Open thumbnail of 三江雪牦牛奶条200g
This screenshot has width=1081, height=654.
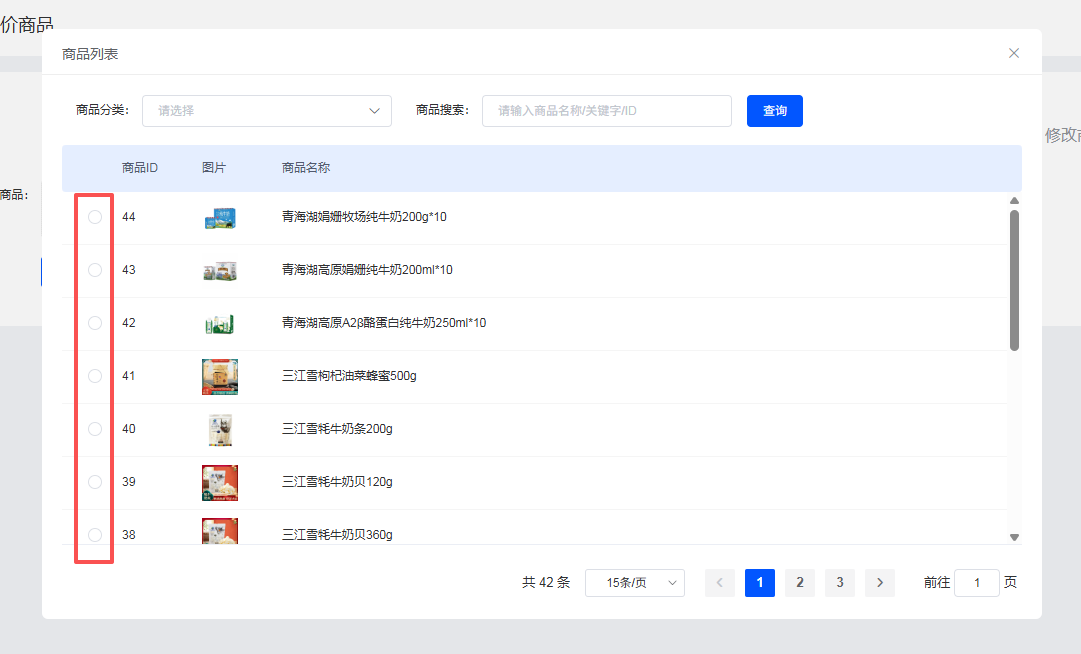pos(220,429)
